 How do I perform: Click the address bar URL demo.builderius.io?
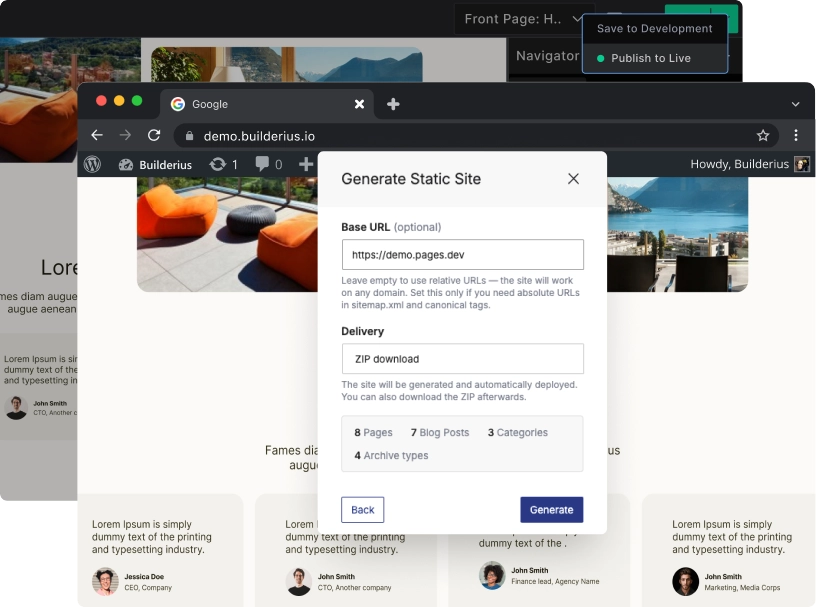259,136
